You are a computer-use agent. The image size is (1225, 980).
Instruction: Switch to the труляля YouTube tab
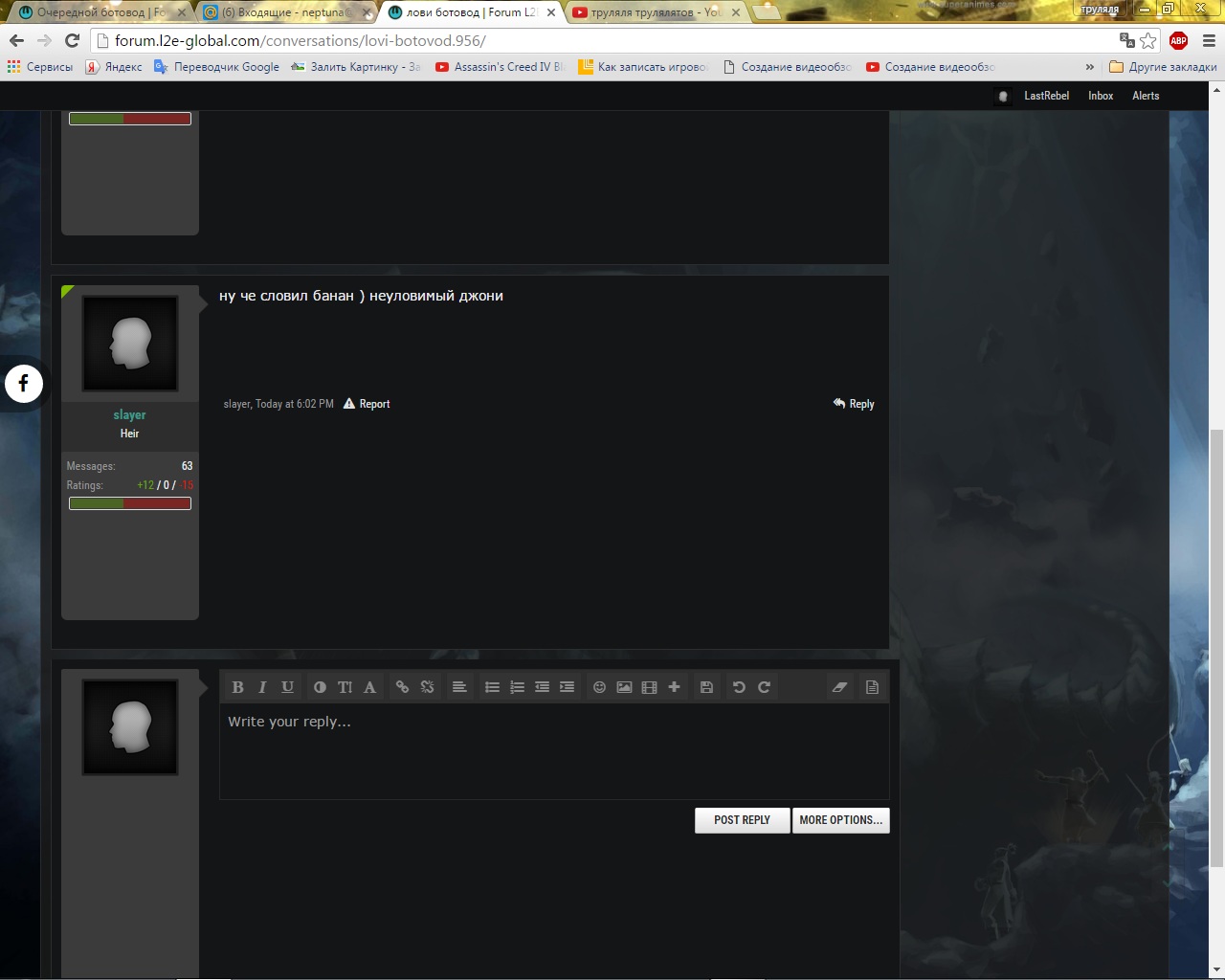(x=656, y=12)
